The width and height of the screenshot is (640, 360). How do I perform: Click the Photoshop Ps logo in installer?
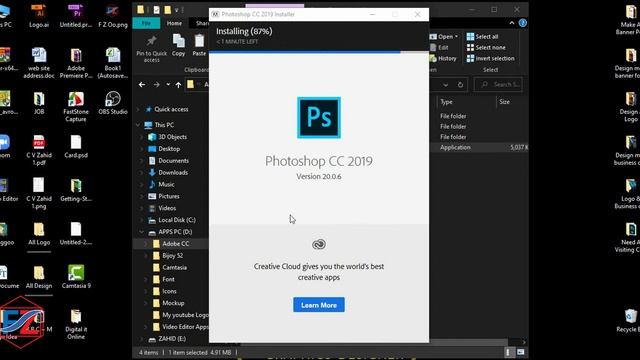click(319, 118)
